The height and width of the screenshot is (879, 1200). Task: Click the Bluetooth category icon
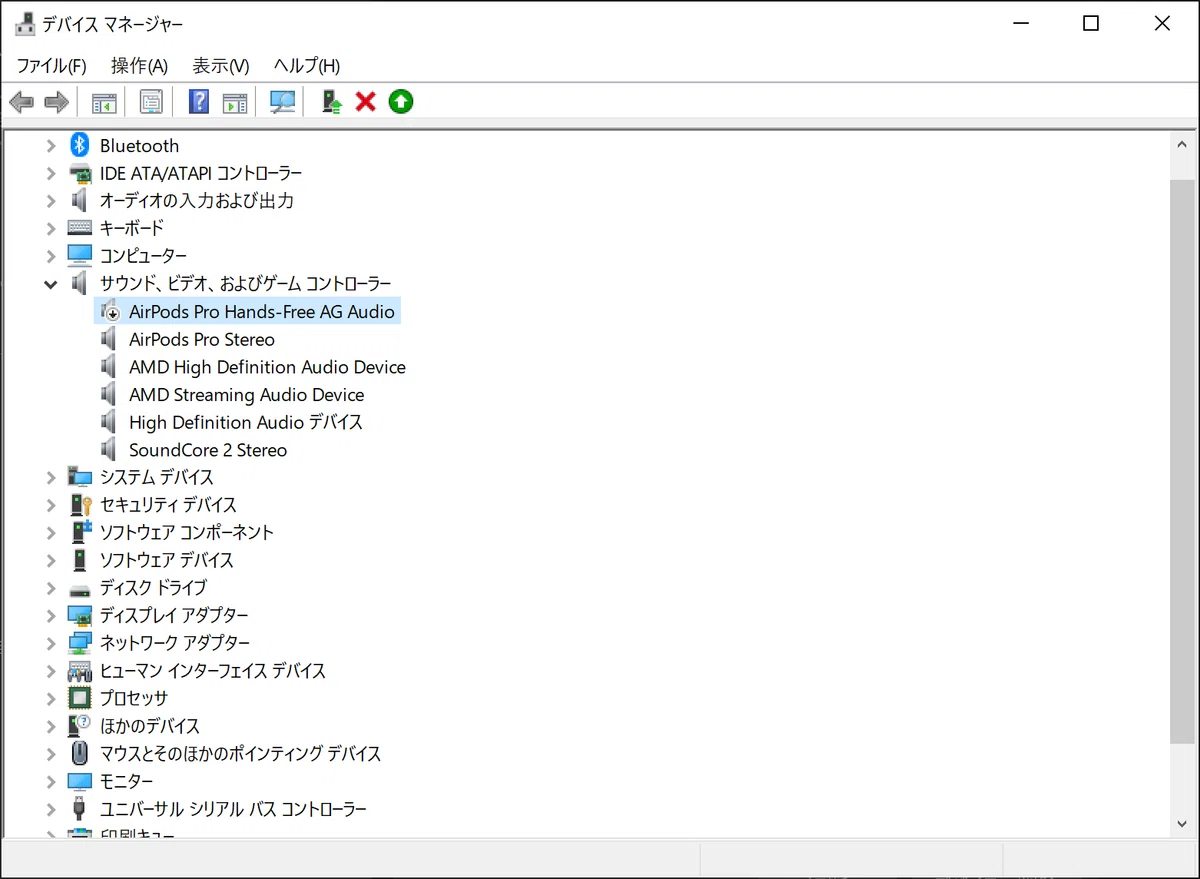[80, 145]
